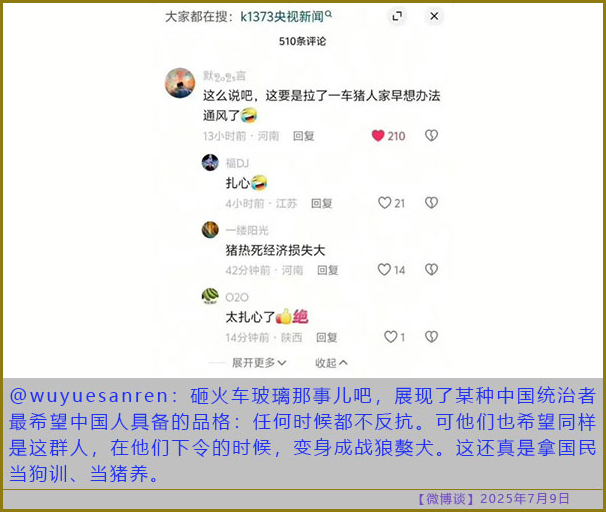The height and width of the screenshot is (512, 606).
Task: Open top commenter's avatar profile
Action: coord(180,83)
